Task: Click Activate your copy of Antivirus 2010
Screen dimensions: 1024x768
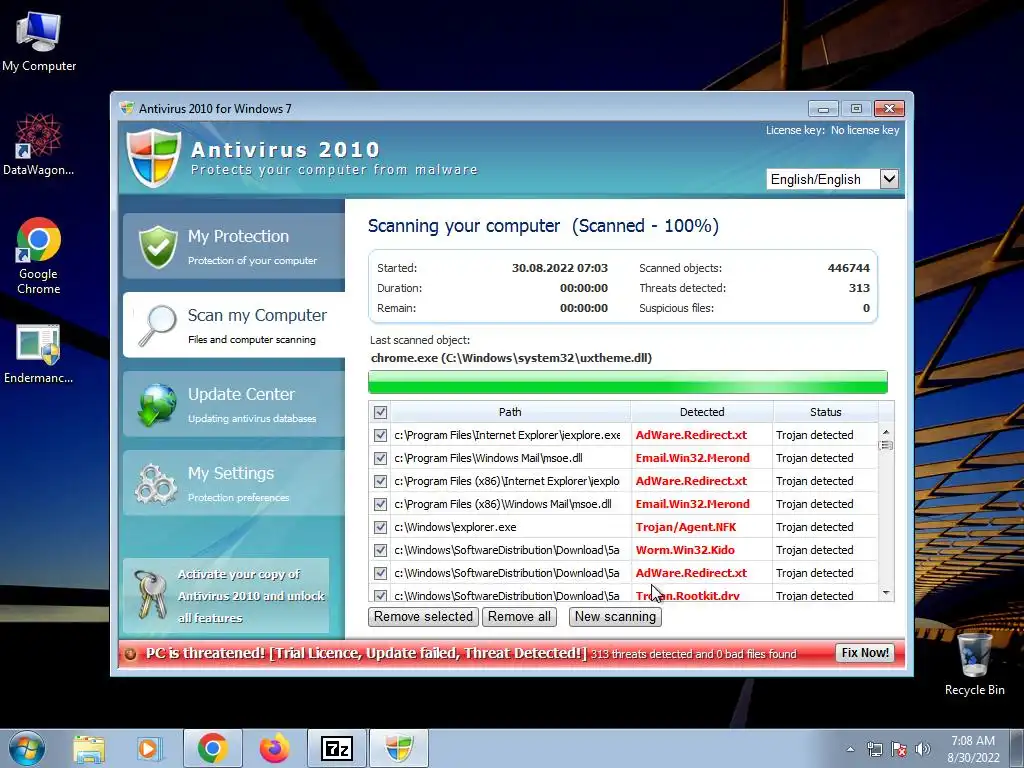Action: point(226,595)
